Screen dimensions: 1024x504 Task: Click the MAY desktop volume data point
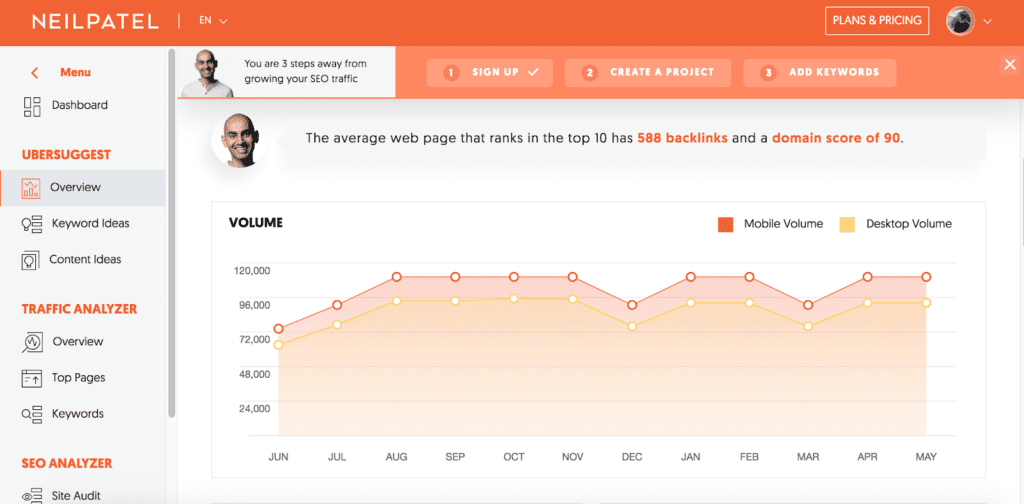(926, 303)
